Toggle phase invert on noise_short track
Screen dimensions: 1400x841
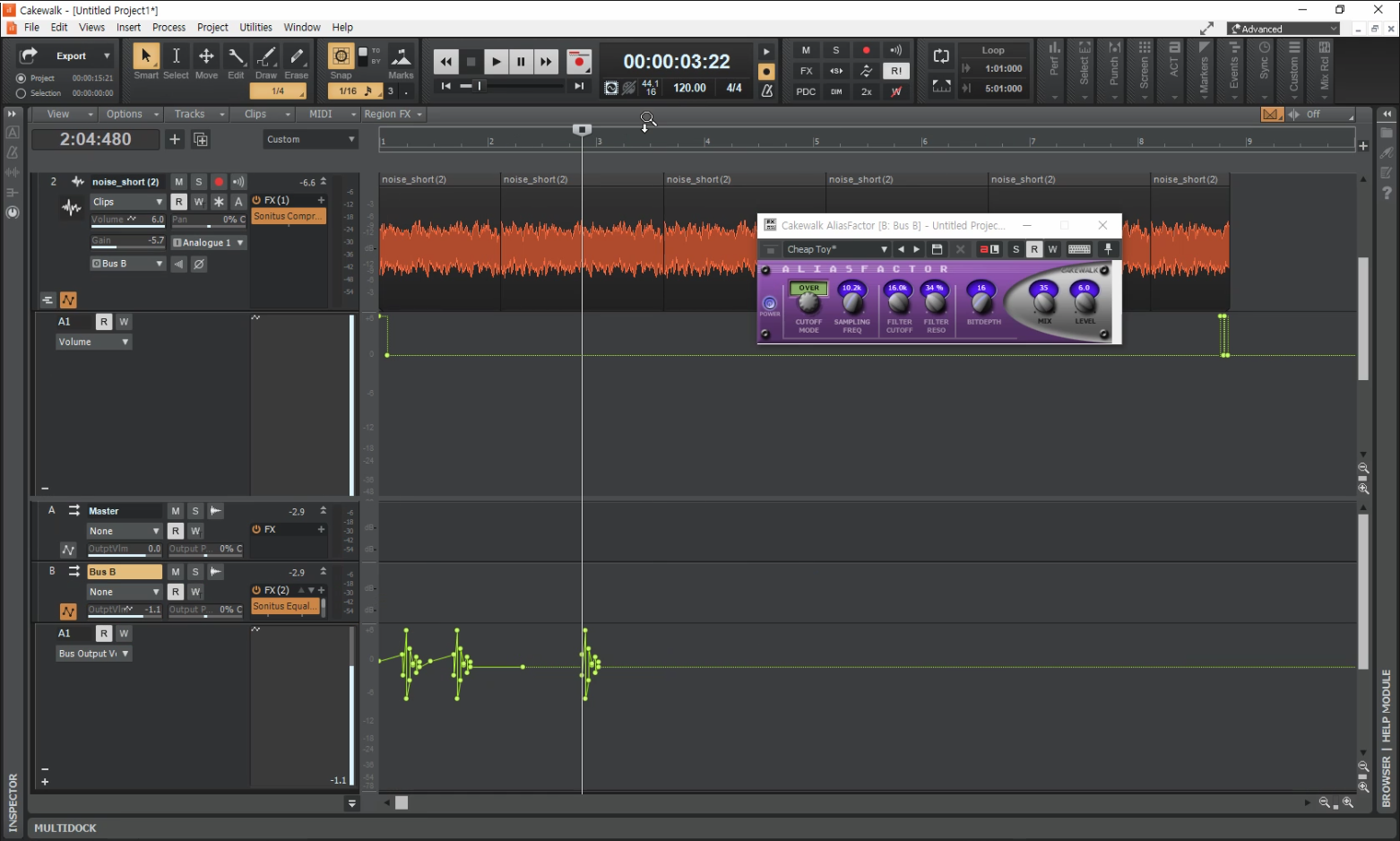(x=199, y=264)
